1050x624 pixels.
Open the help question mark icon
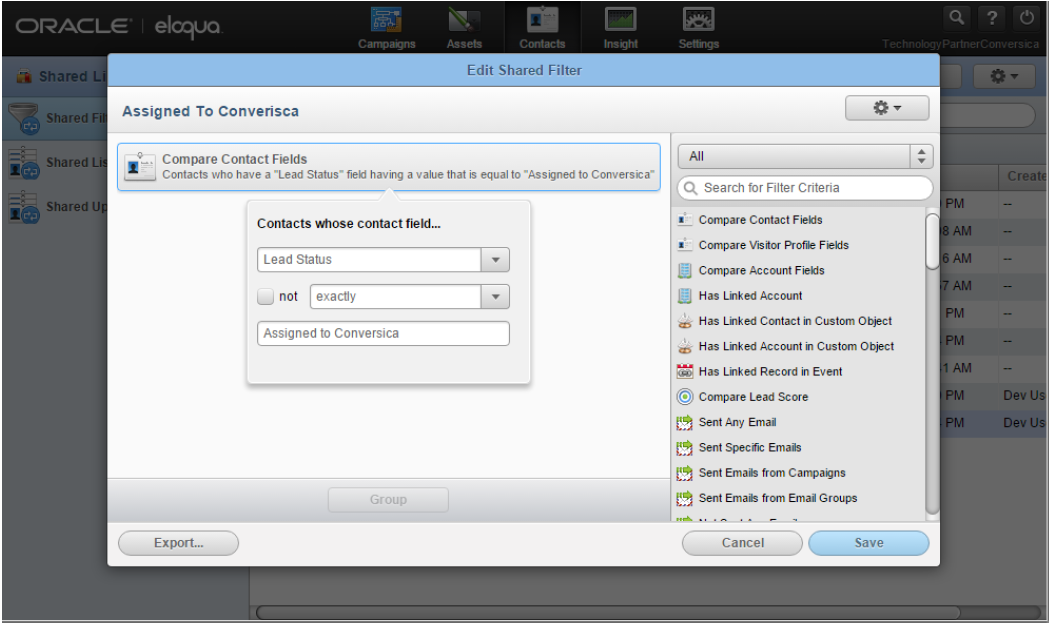[x=992, y=17]
